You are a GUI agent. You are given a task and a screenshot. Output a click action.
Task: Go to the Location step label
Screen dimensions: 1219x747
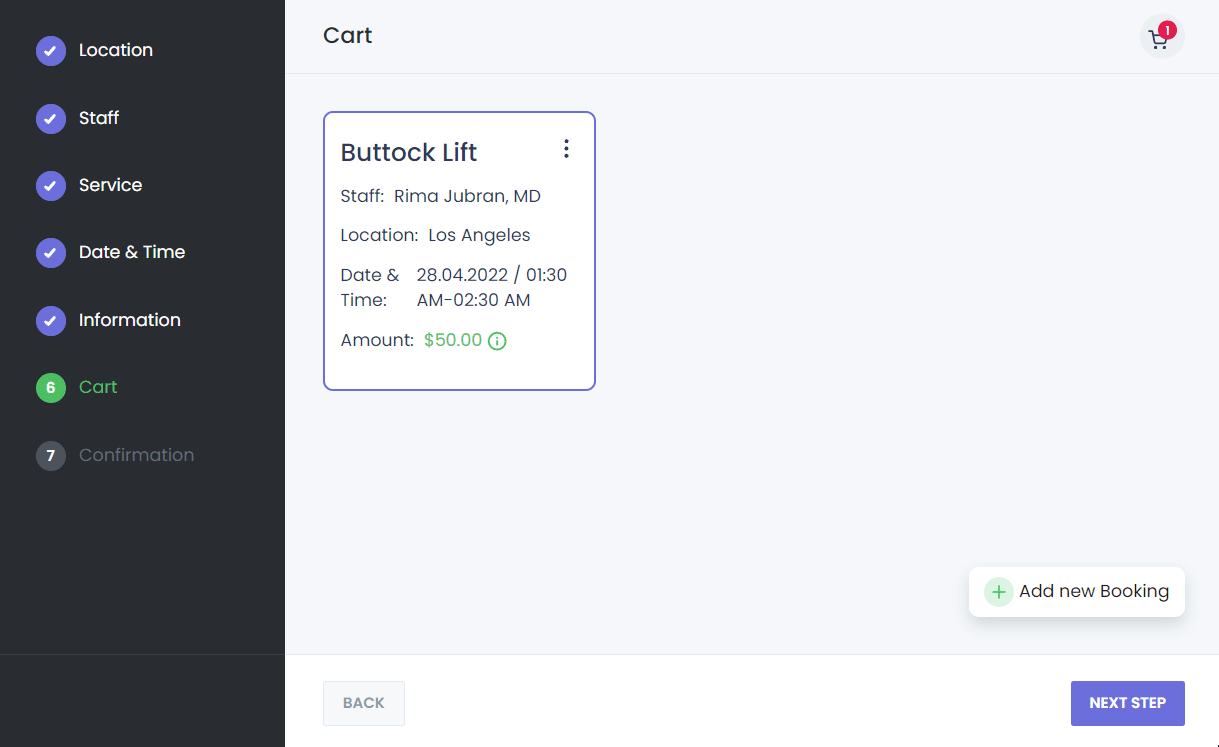pos(116,50)
